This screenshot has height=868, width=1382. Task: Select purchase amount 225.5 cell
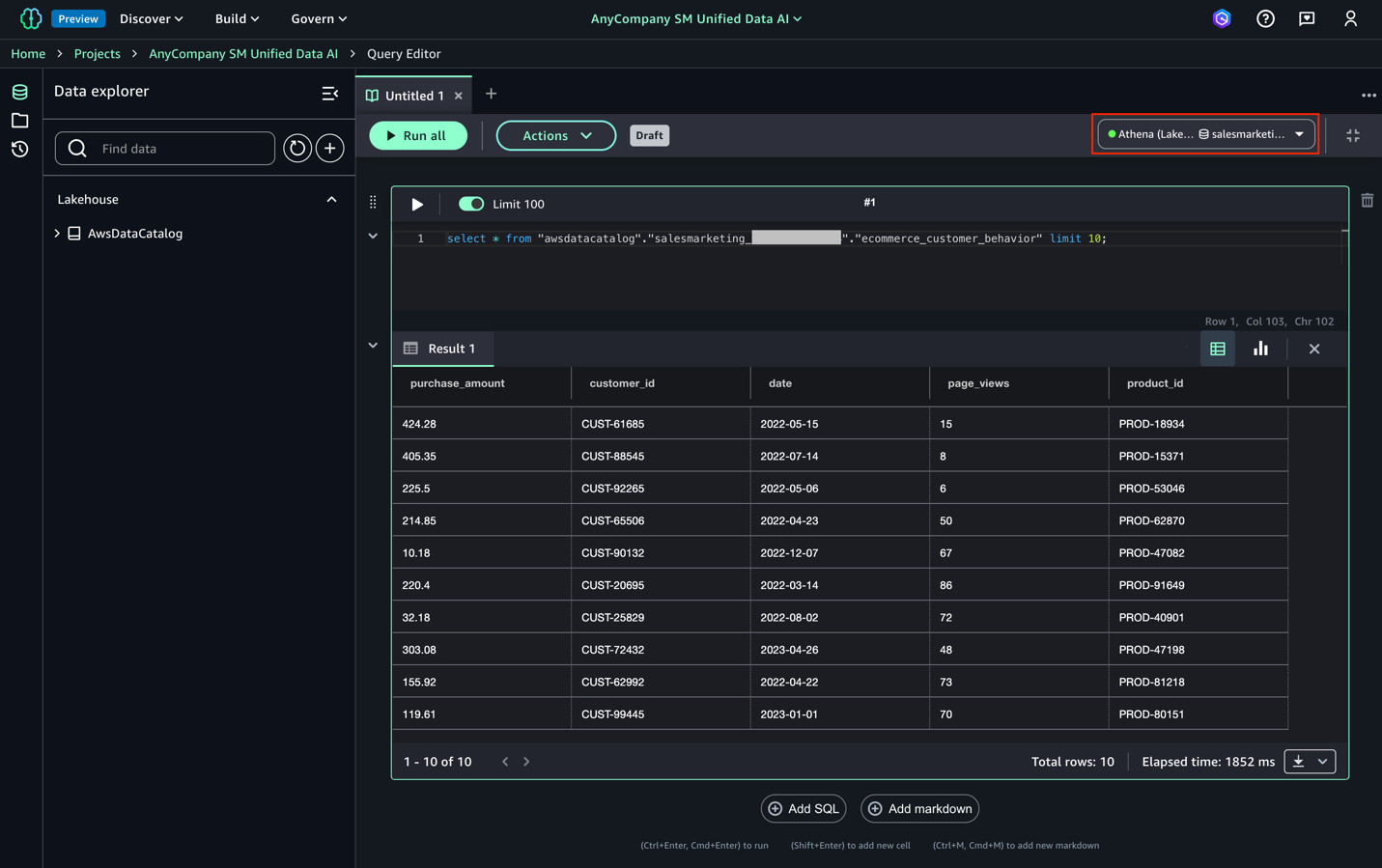[482, 489]
